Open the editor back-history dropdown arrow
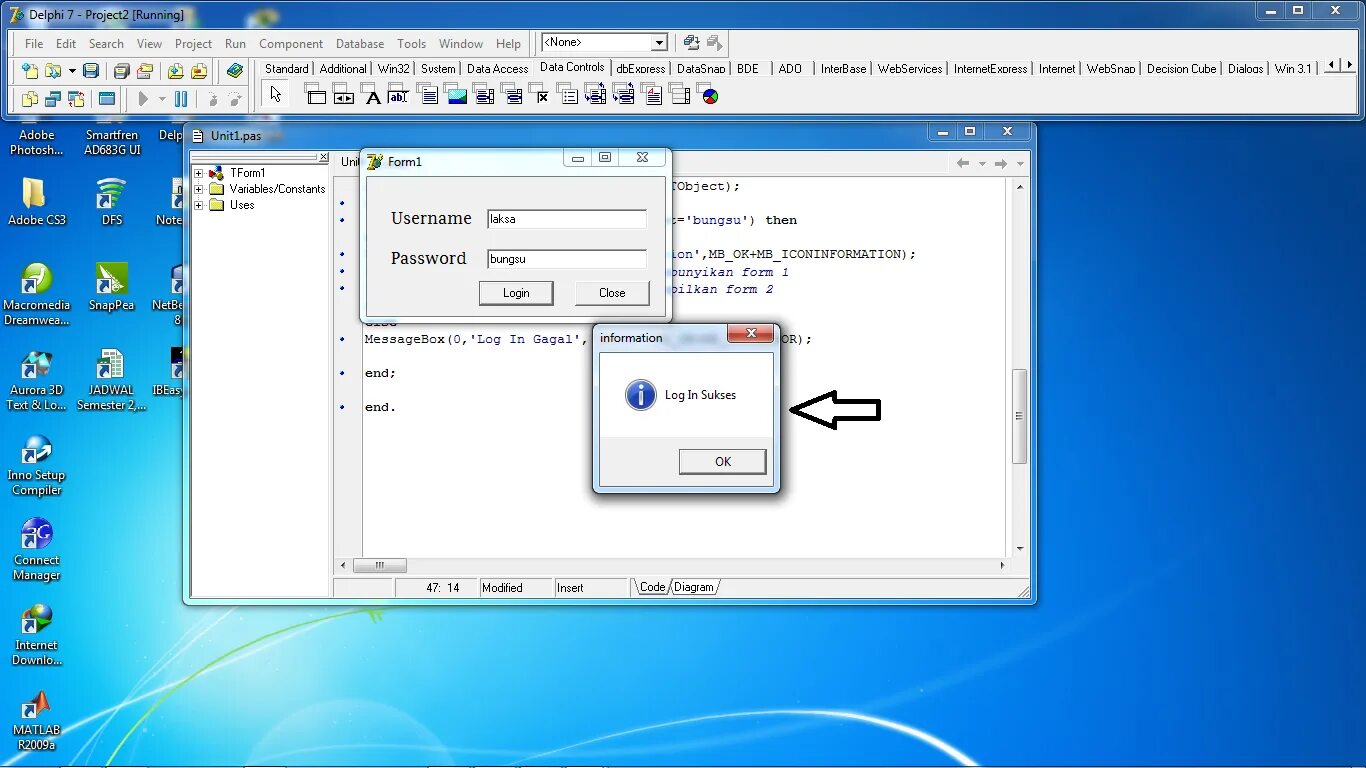The width and height of the screenshot is (1366, 768). [x=982, y=163]
